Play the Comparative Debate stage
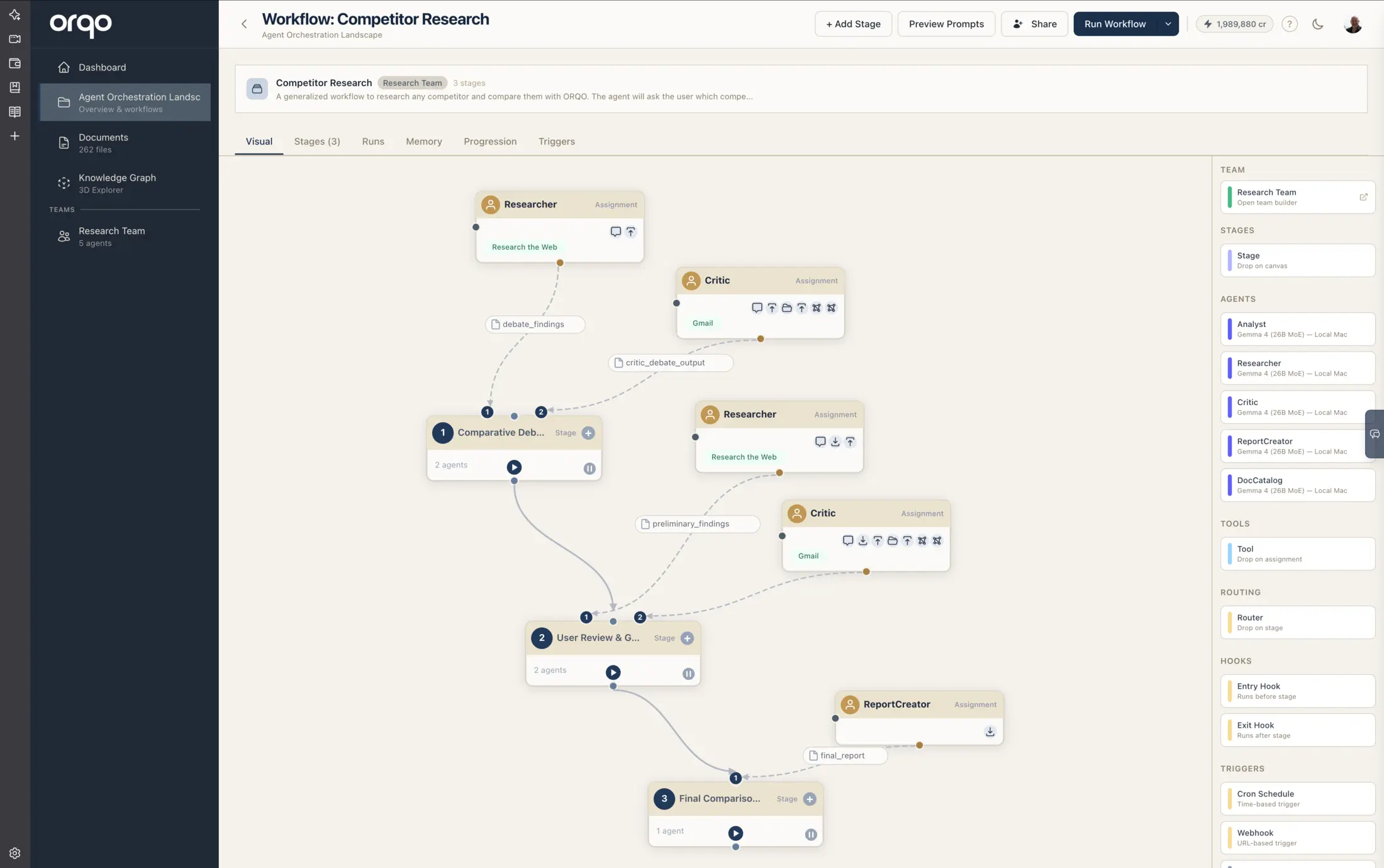This screenshot has height=868, width=1384. click(x=514, y=467)
